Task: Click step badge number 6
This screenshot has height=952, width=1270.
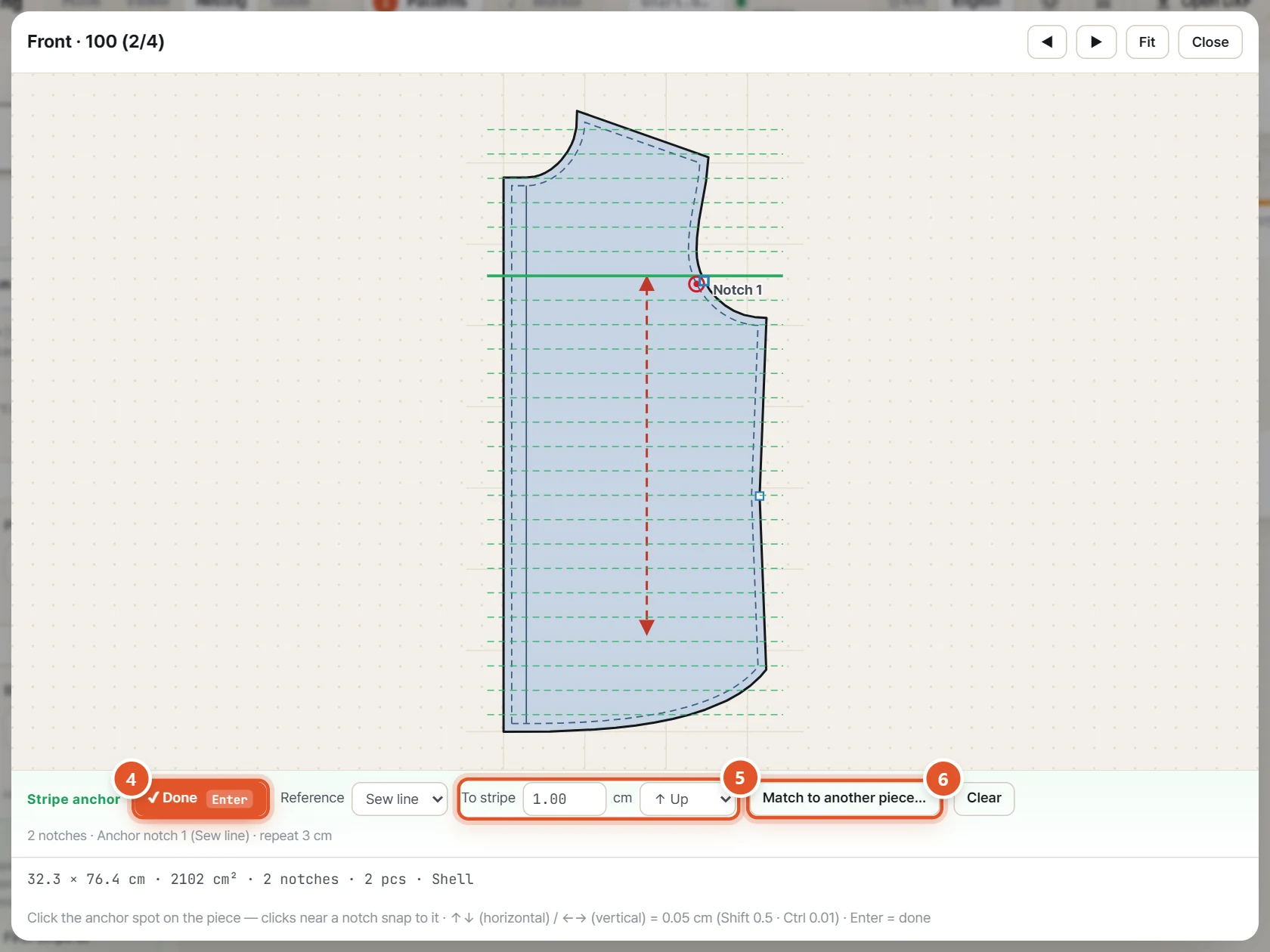Action: 943,779
